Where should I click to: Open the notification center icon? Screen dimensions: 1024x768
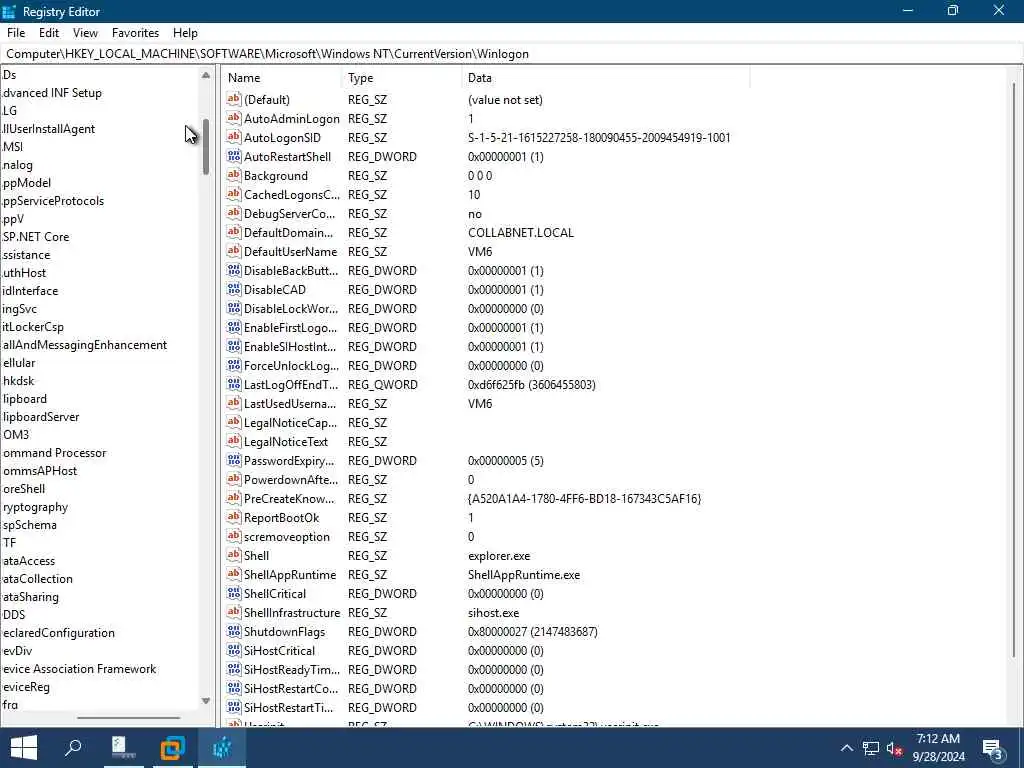pyautogui.click(x=992, y=748)
